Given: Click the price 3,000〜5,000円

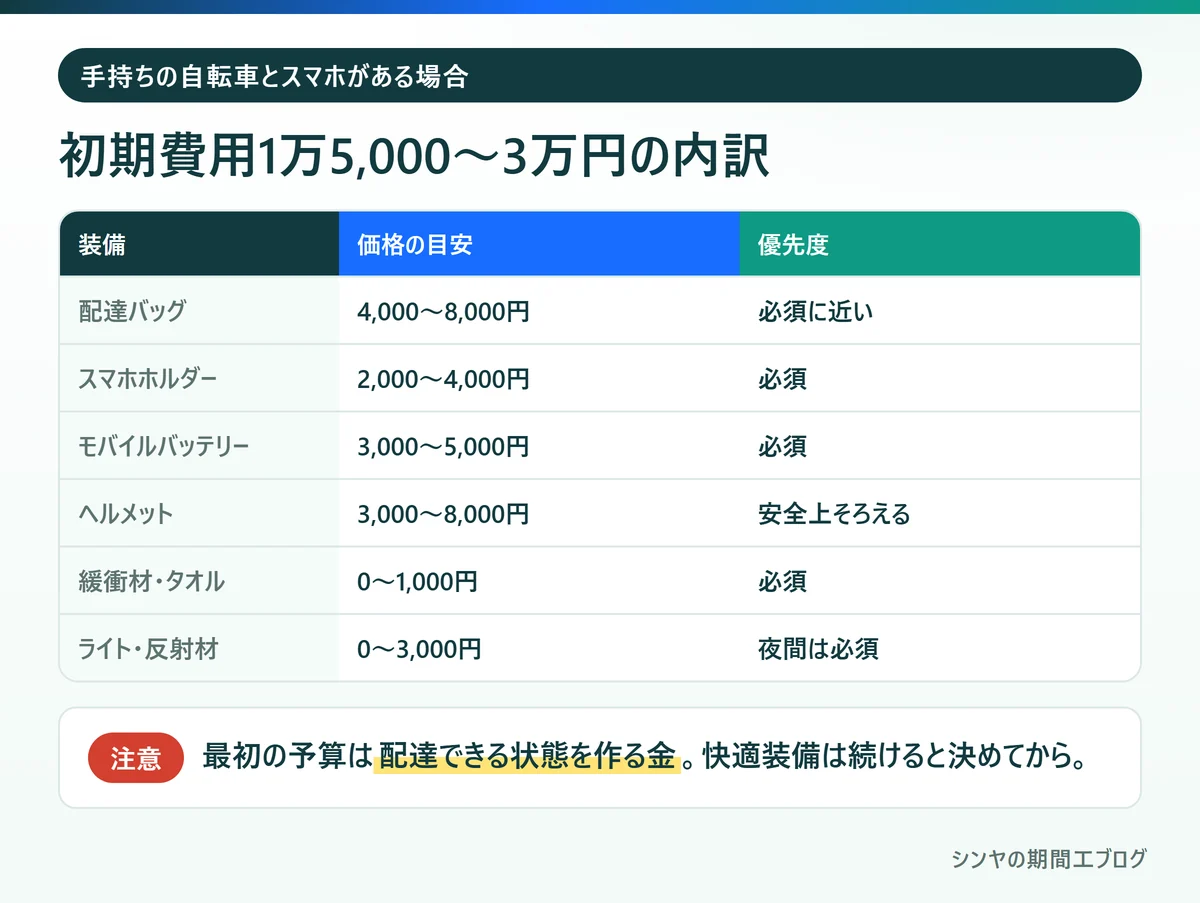Looking at the screenshot, I should (443, 446).
